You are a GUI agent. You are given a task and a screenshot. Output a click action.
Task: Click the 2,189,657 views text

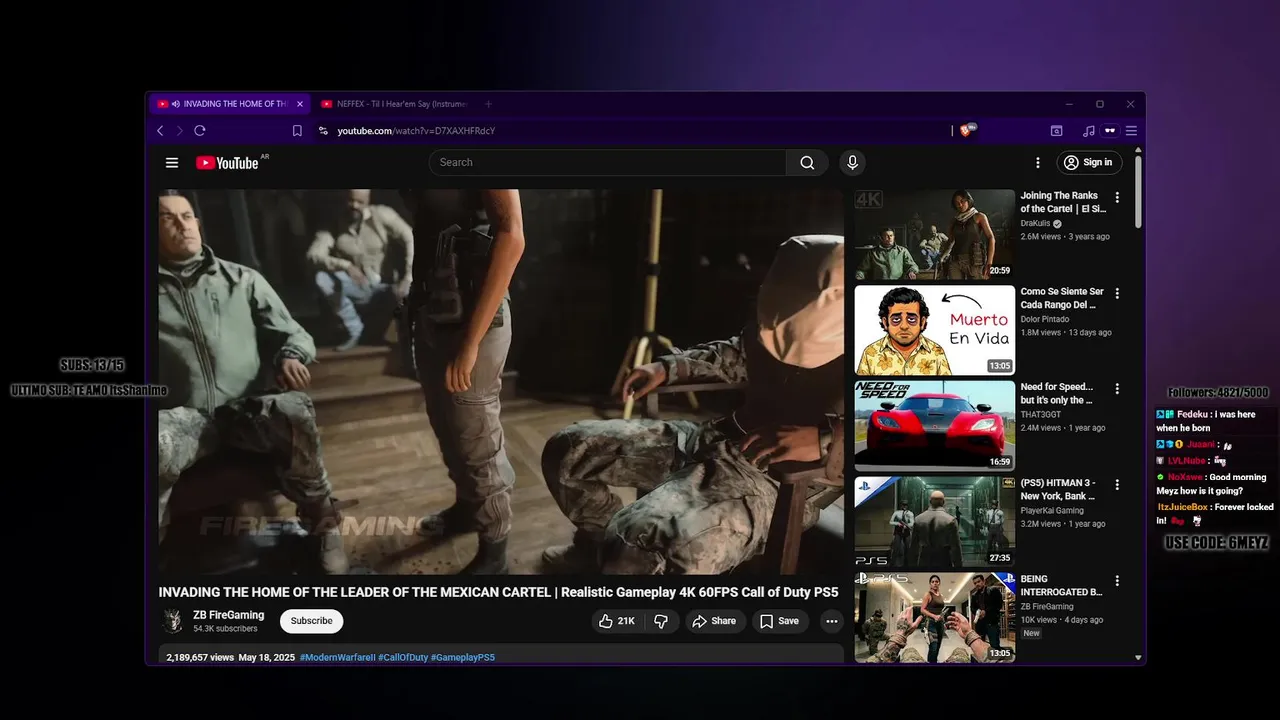[200, 657]
